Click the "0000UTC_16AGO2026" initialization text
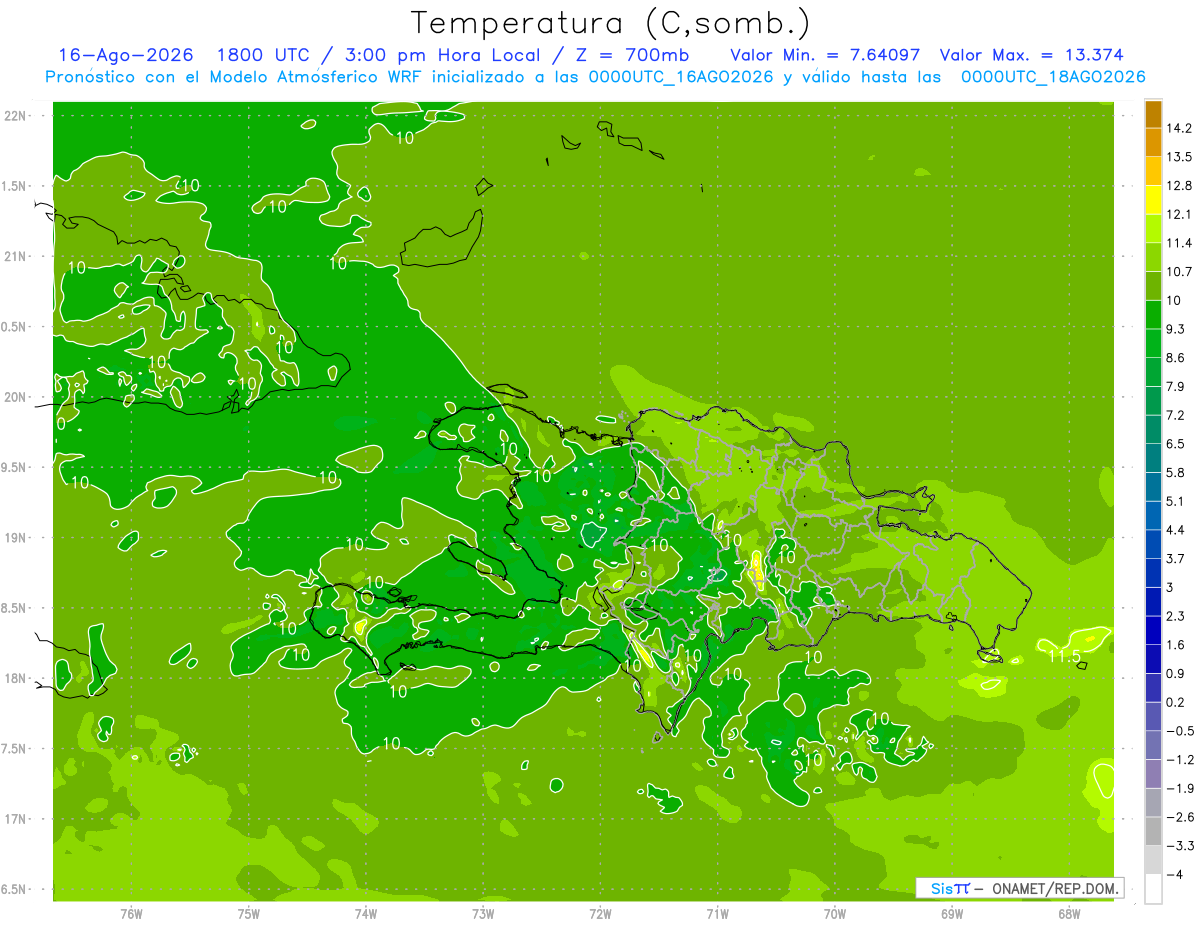The image size is (1200, 927). click(x=681, y=77)
